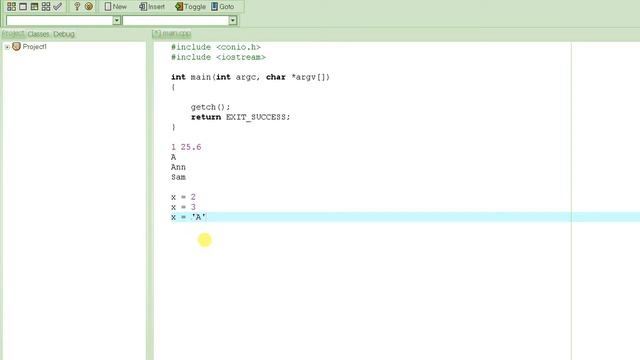Click the Rebuild All grid icon
This screenshot has height=360, width=640.
[x=46, y=7]
